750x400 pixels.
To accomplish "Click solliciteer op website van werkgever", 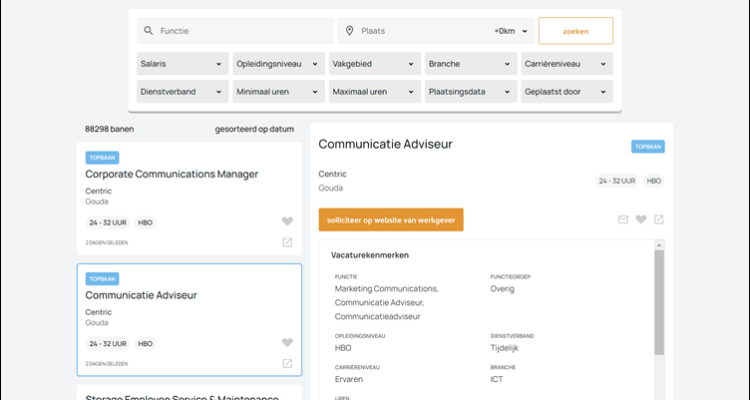I will pos(391,220).
